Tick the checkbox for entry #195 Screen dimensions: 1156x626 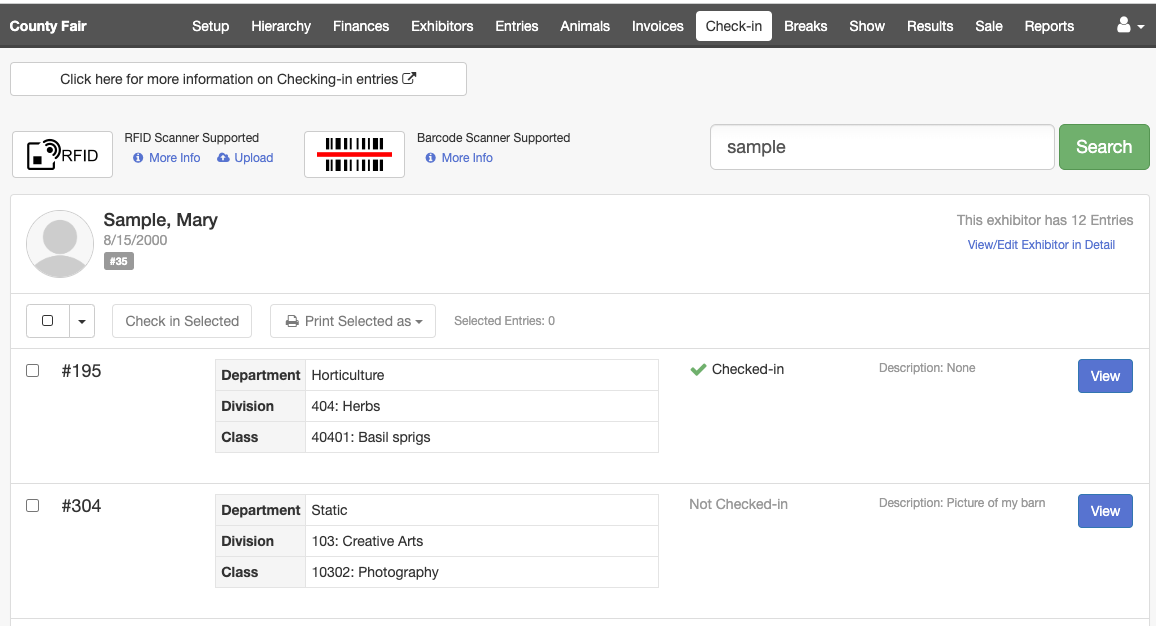(33, 371)
